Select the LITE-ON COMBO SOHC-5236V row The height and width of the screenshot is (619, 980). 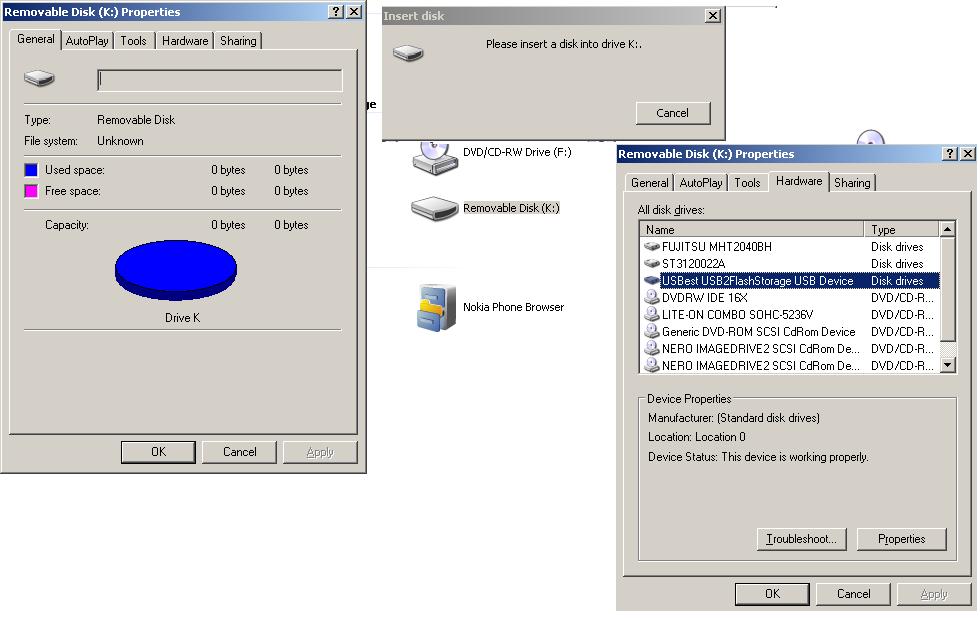pos(790,315)
